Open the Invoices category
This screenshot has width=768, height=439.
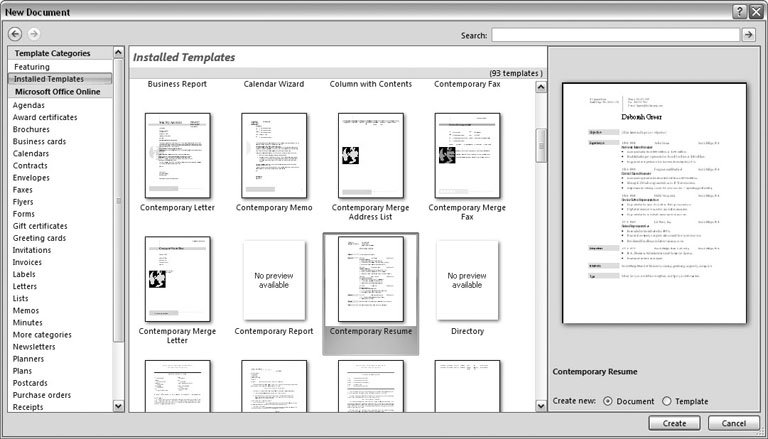coord(27,262)
